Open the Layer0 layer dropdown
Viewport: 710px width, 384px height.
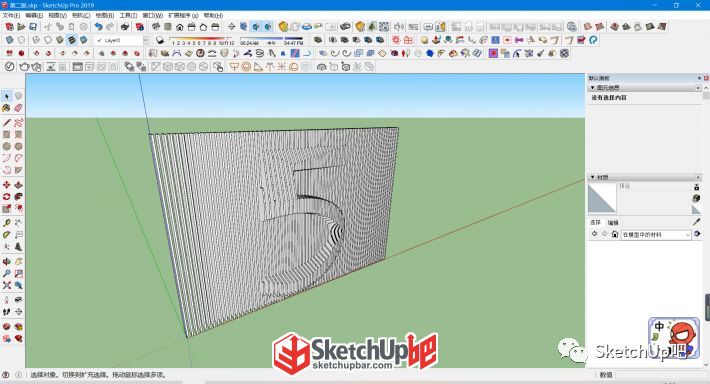point(146,40)
